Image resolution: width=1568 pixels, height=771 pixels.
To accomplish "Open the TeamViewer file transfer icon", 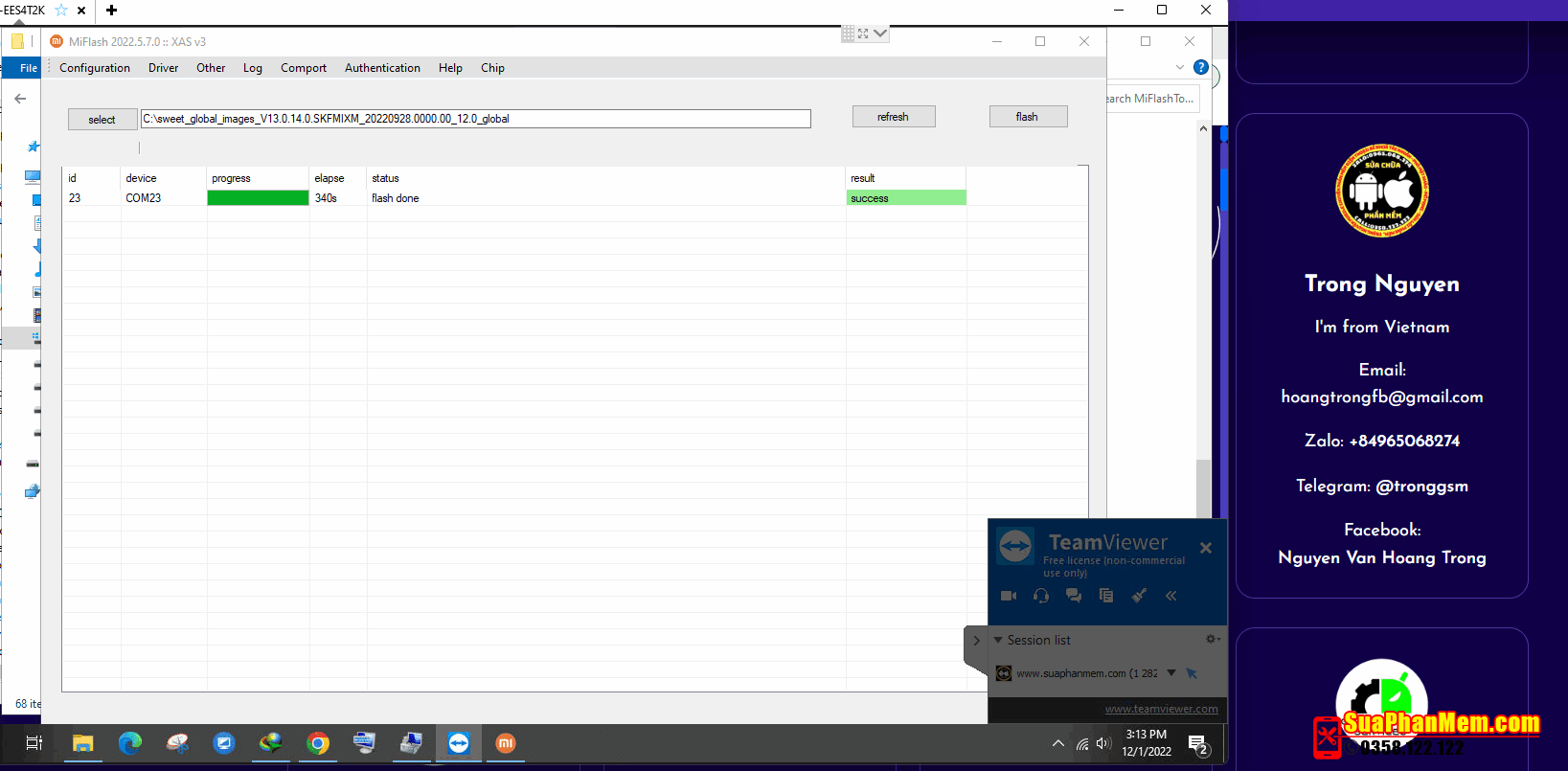I will pyautogui.click(x=1106, y=596).
